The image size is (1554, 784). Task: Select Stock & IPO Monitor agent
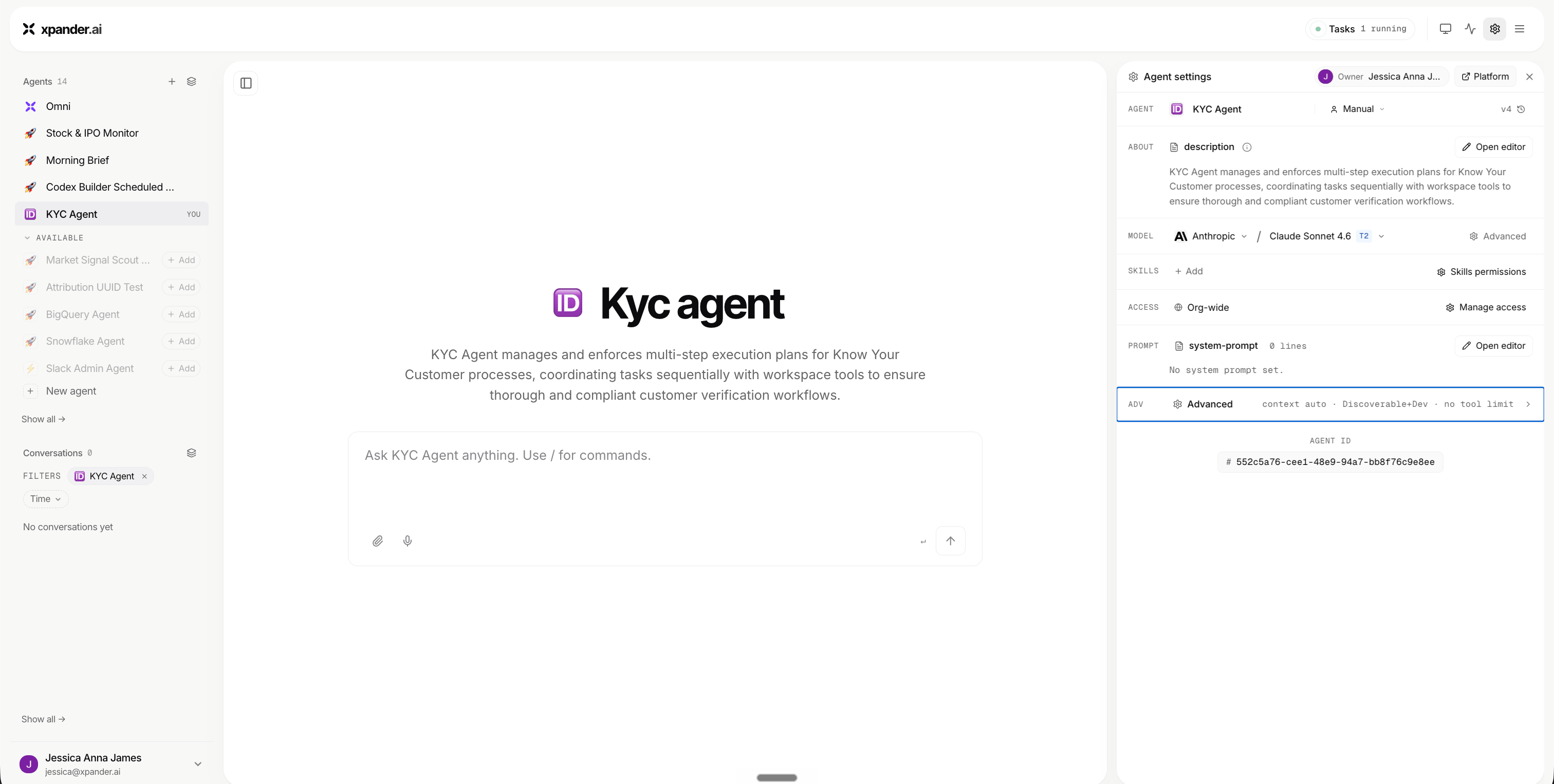coord(112,133)
